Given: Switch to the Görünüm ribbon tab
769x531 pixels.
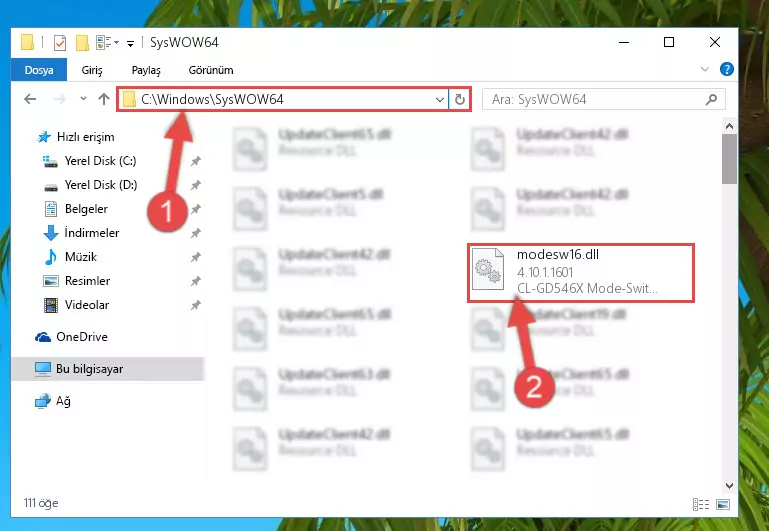Looking at the screenshot, I should point(211,70).
